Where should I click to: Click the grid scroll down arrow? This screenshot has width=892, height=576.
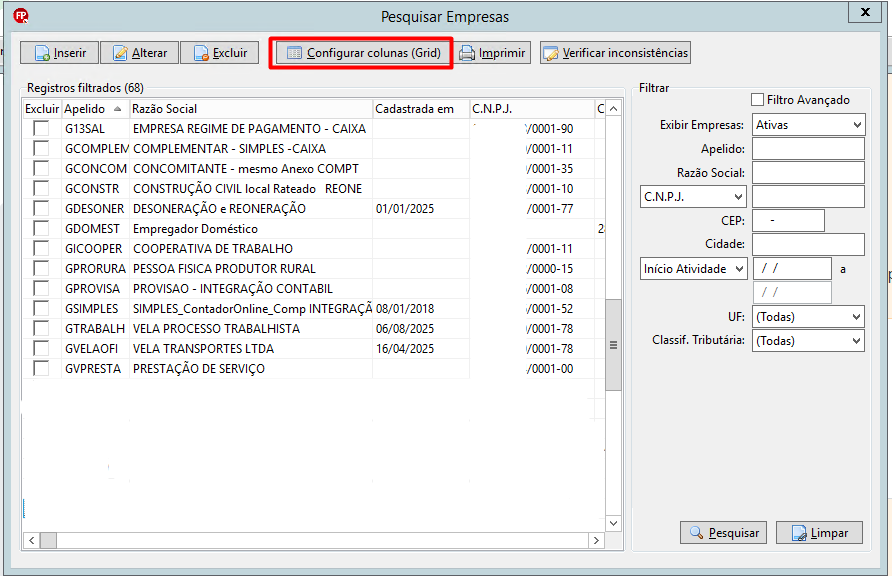pos(613,523)
